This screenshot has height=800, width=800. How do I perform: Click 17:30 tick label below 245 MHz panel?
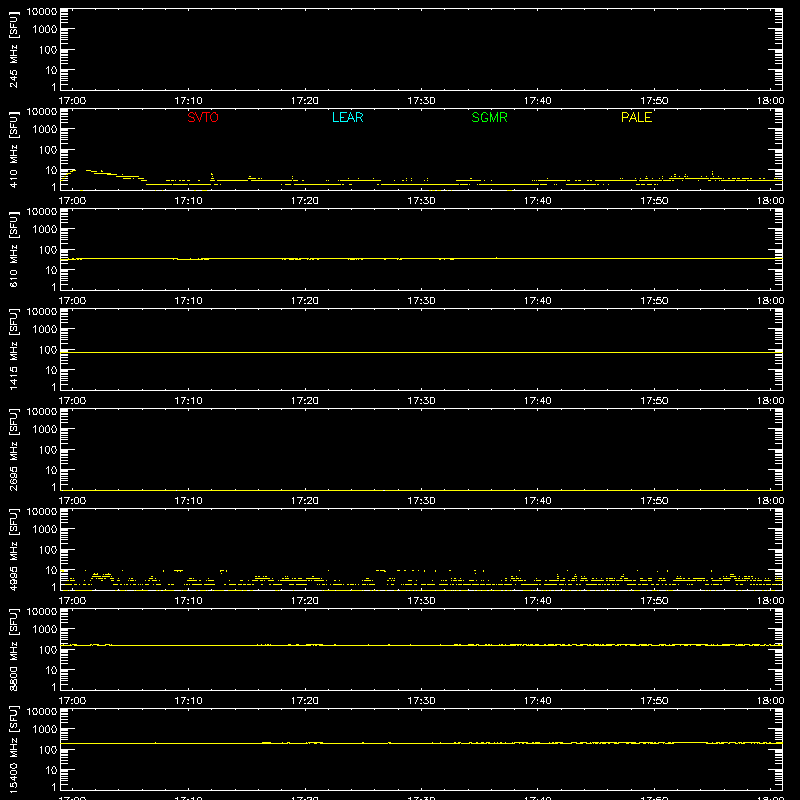[421, 101]
